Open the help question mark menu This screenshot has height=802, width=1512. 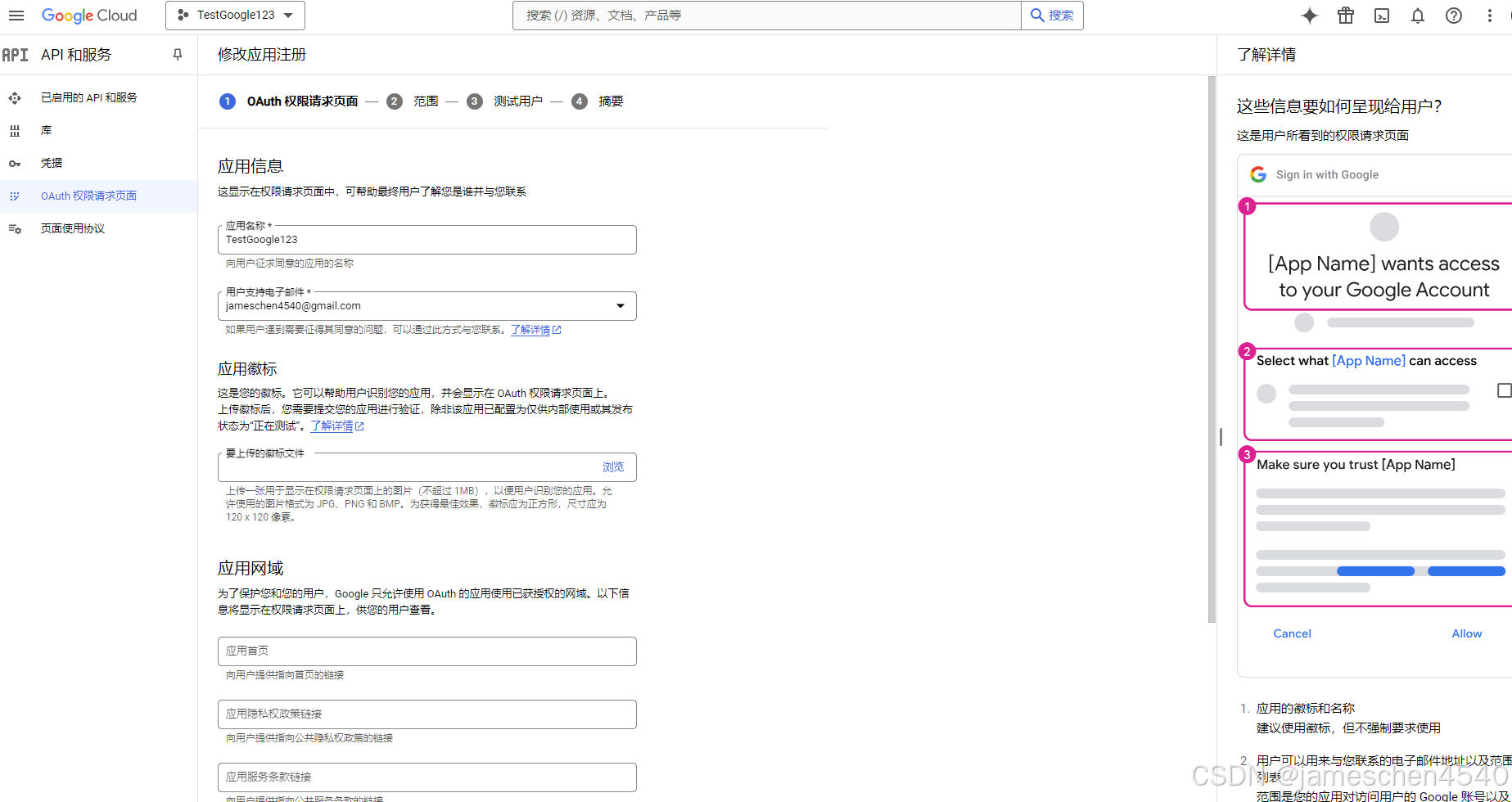[x=1454, y=16]
